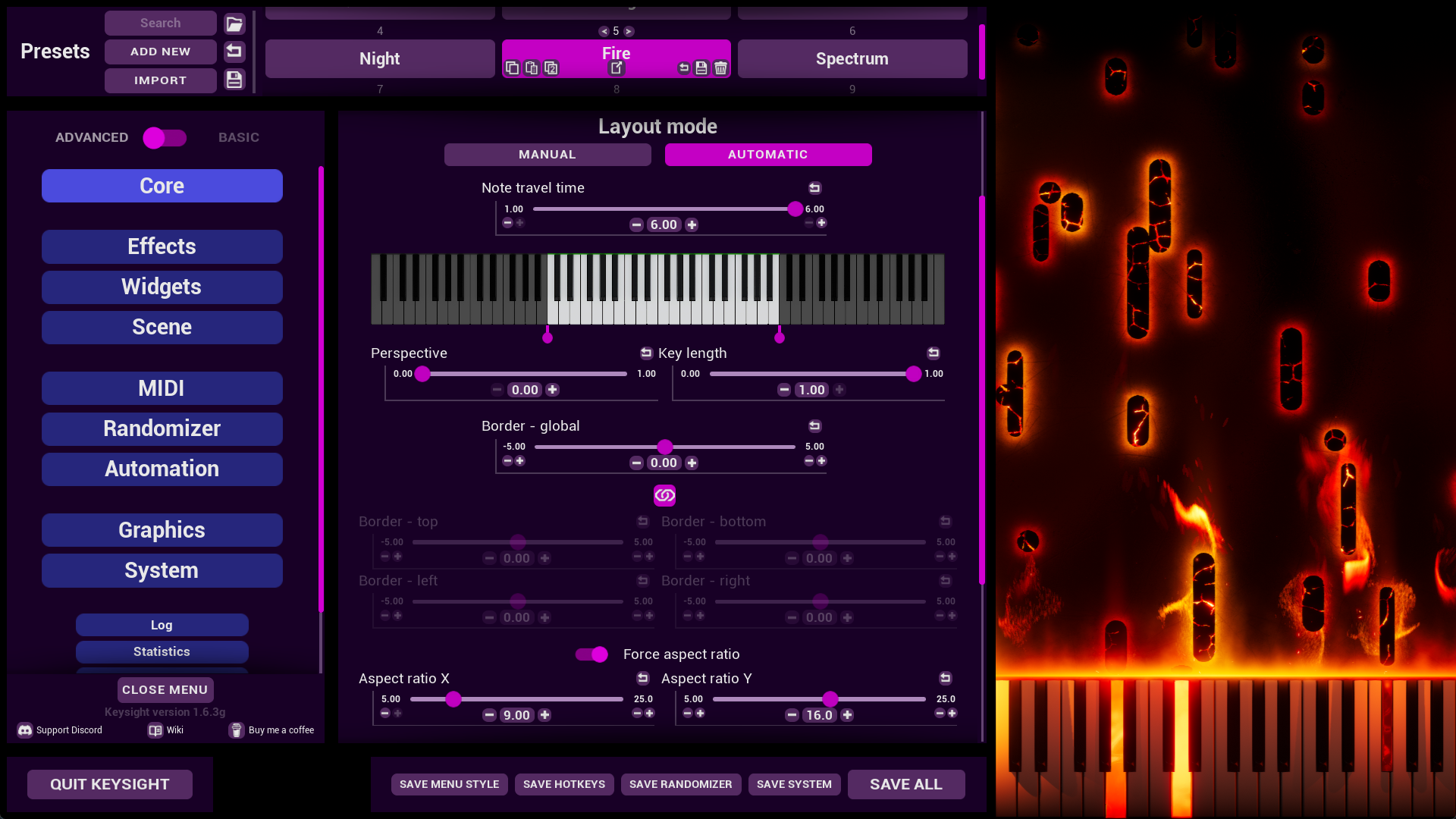Open the Graphics section

tap(162, 530)
